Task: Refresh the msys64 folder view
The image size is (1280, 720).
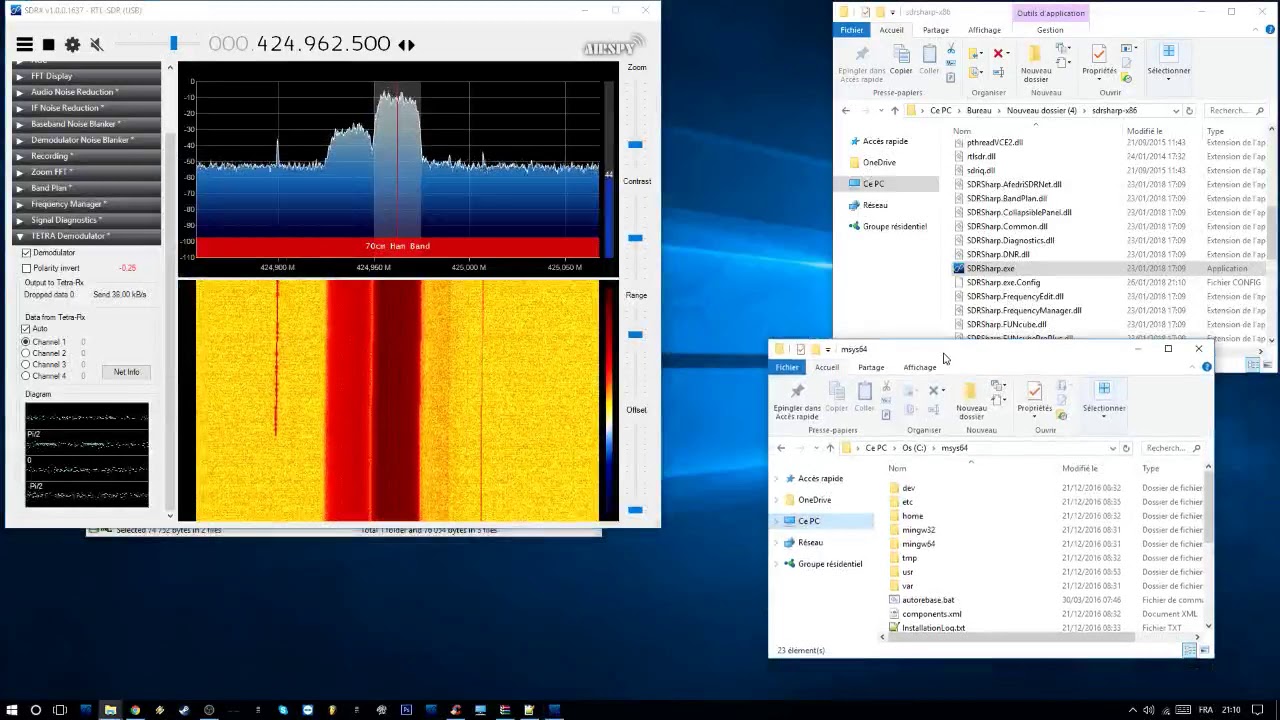Action: 1126,448
